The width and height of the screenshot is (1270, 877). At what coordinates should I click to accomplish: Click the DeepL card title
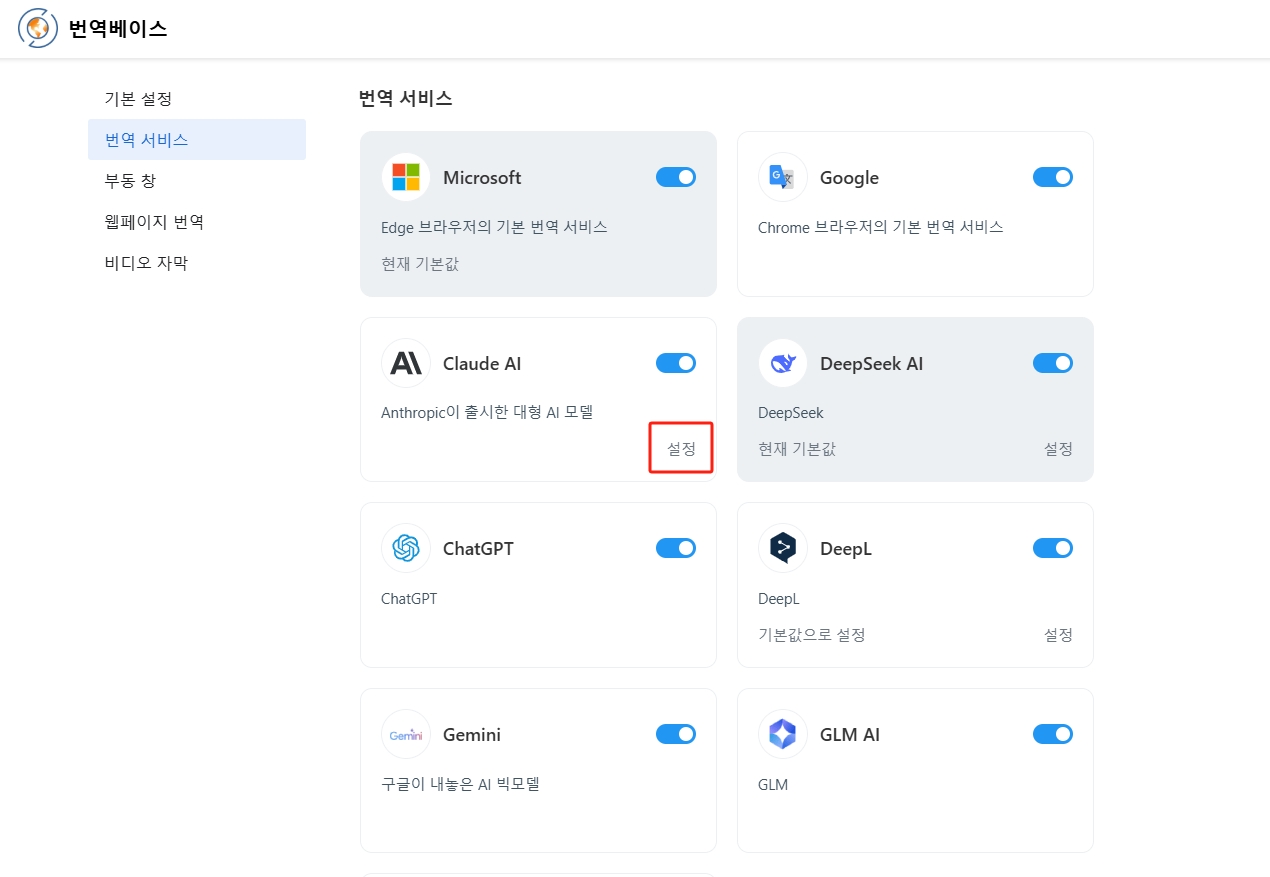(x=846, y=548)
